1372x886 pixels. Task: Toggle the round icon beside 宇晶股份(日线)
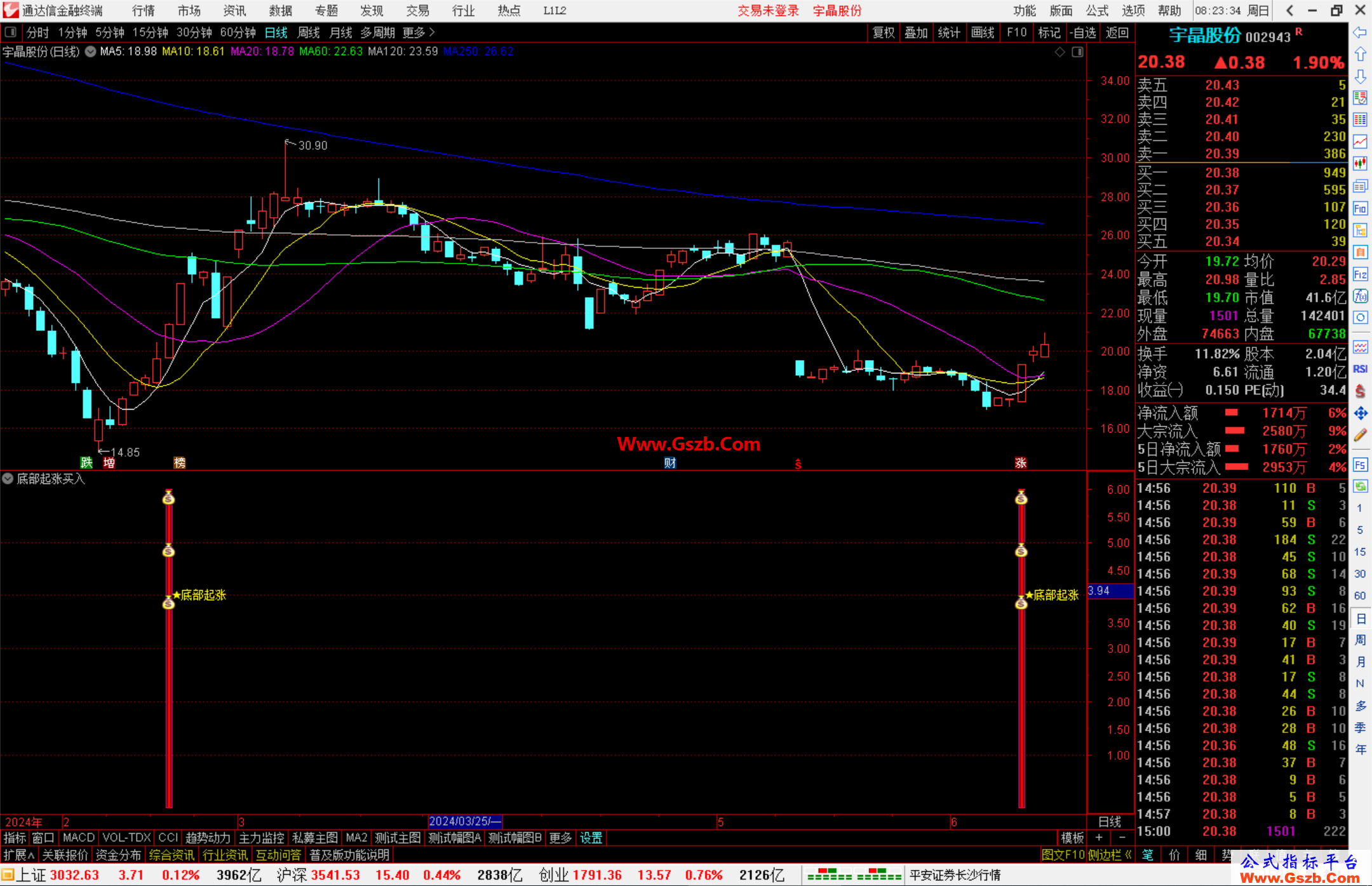pos(91,51)
